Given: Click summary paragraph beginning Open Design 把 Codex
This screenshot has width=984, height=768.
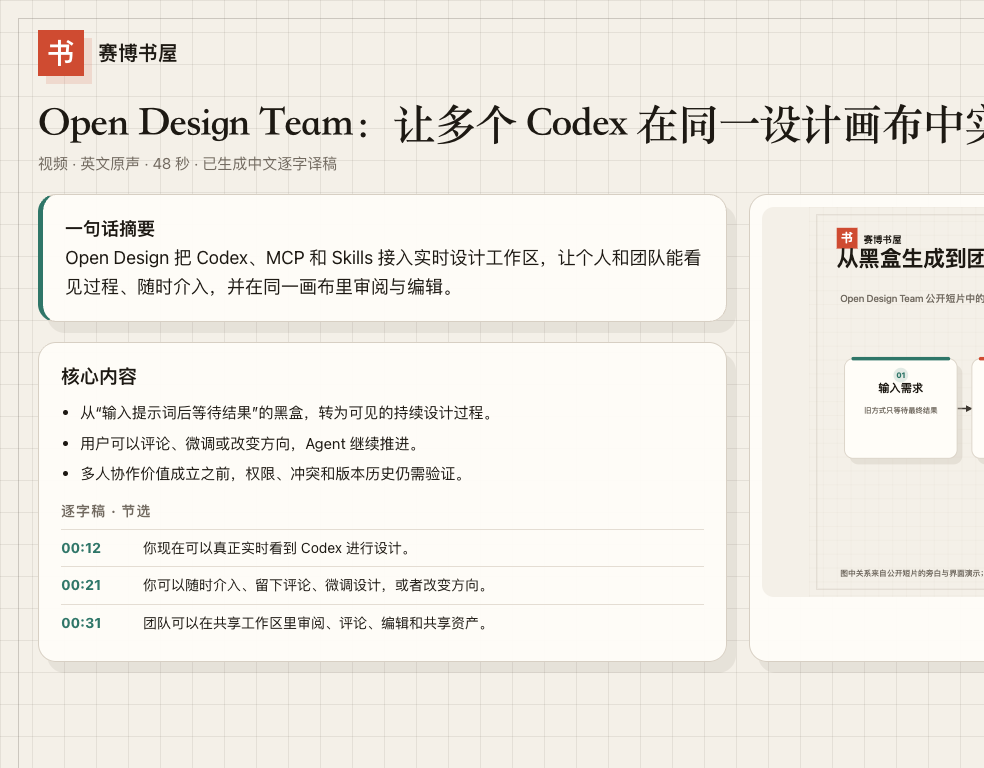Looking at the screenshot, I should tap(383, 272).
